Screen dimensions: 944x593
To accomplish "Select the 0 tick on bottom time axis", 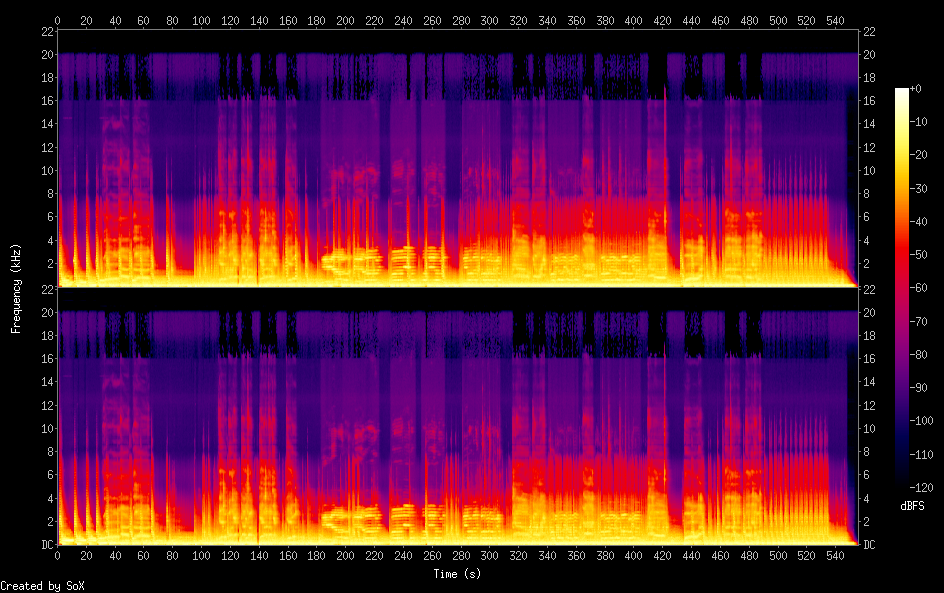I will click(58, 554).
